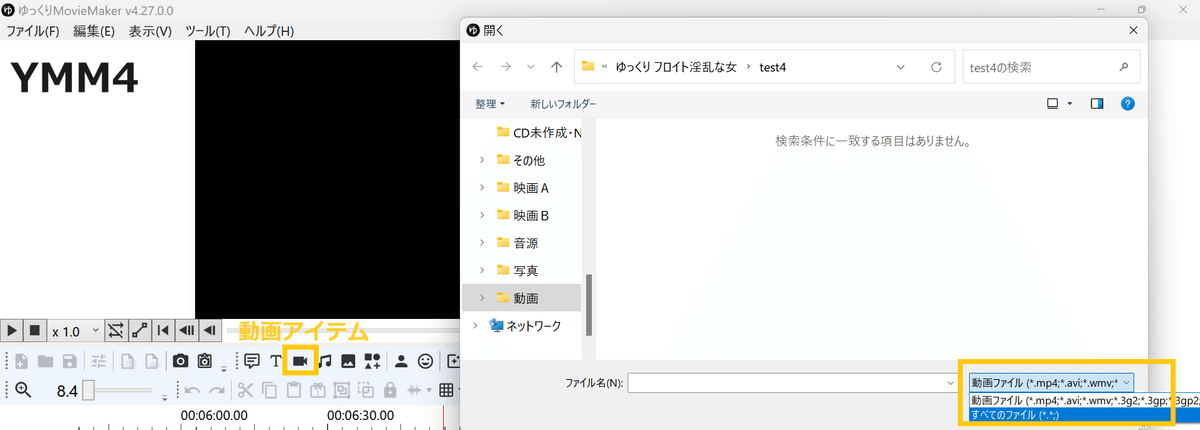Click the save project floppy icon
Viewport: 1200px width, 430px height.
69,361
